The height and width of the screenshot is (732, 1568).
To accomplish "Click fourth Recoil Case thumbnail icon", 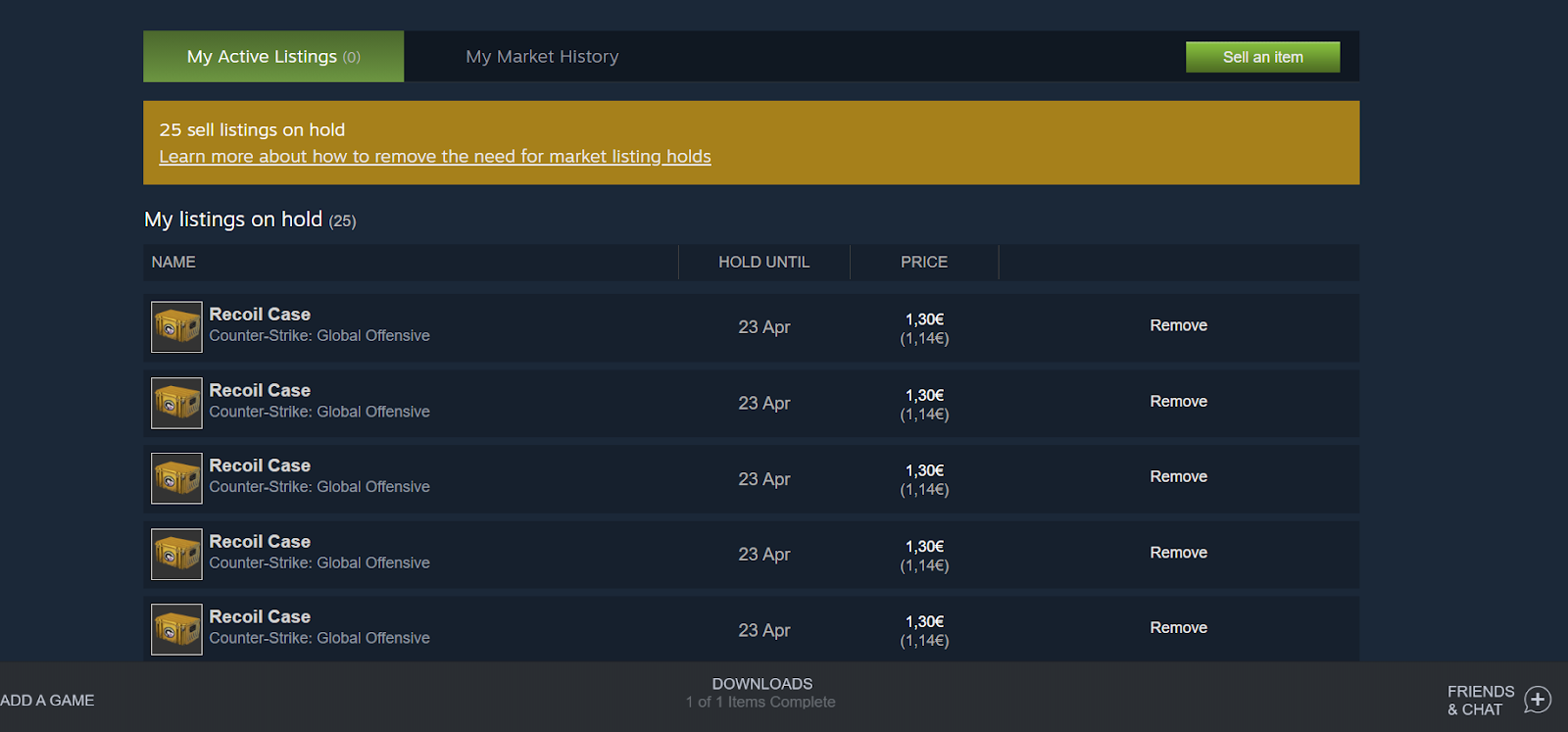I will coord(176,555).
